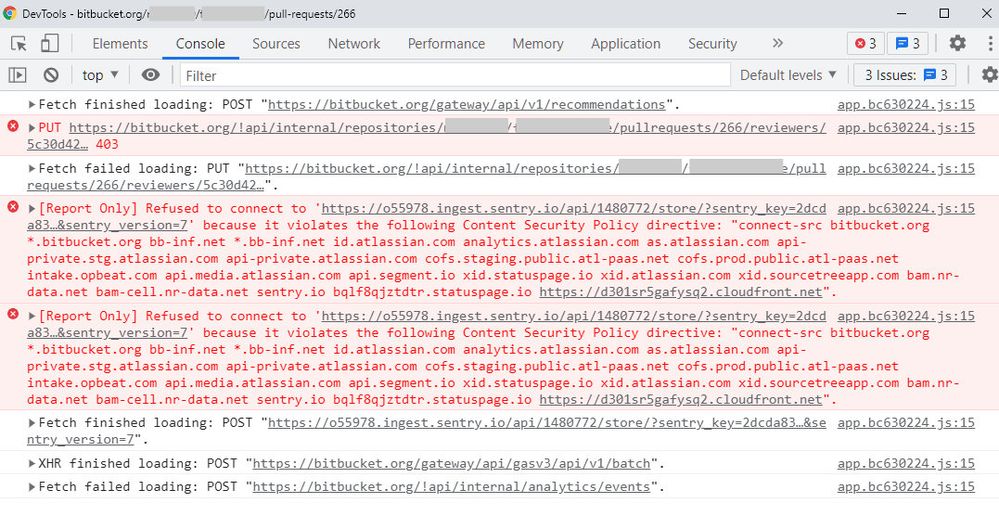Switch to the Network tab
The image size is (999, 506).
(x=354, y=43)
